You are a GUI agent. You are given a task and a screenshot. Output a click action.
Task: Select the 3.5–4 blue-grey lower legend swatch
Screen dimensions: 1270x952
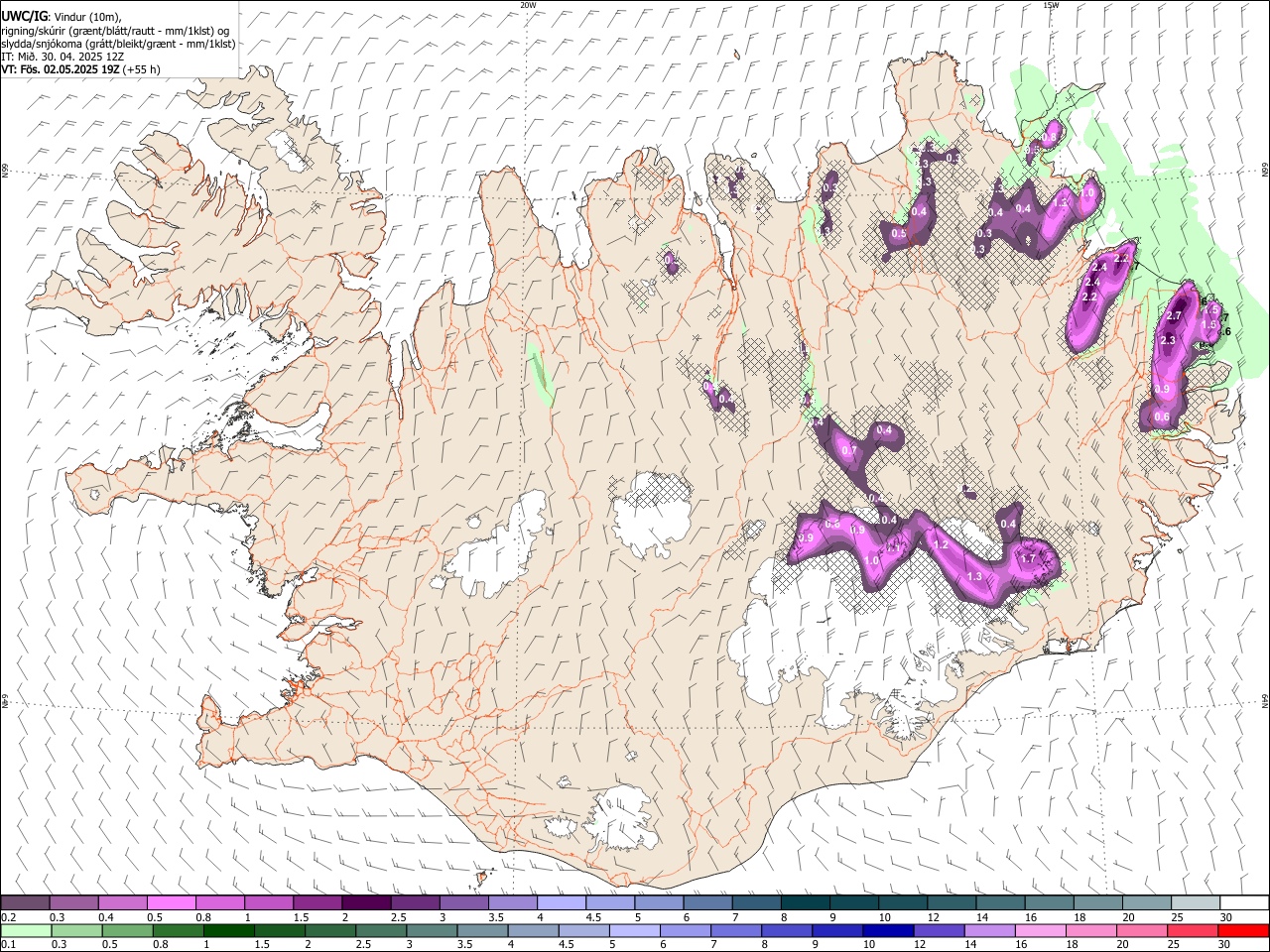(483, 930)
